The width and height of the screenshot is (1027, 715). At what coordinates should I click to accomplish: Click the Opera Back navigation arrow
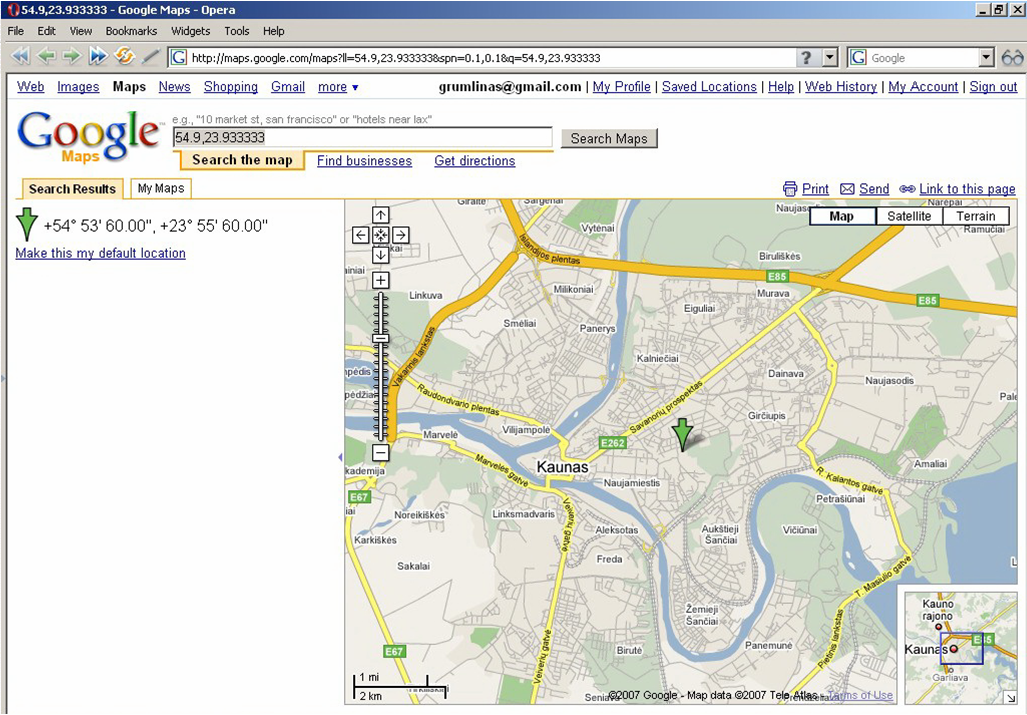coord(45,57)
